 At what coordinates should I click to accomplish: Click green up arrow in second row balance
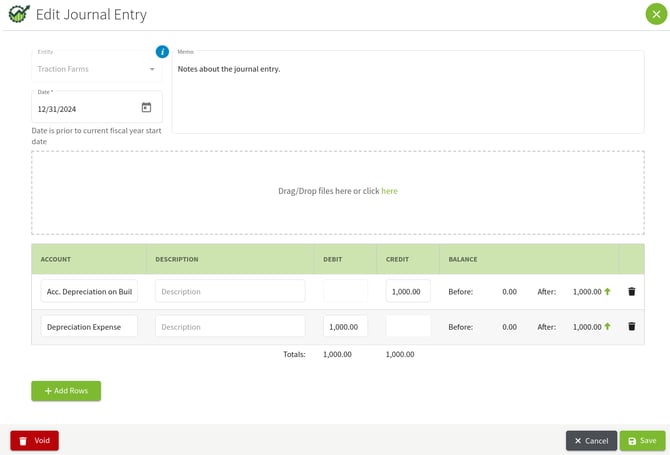click(x=607, y=327)
